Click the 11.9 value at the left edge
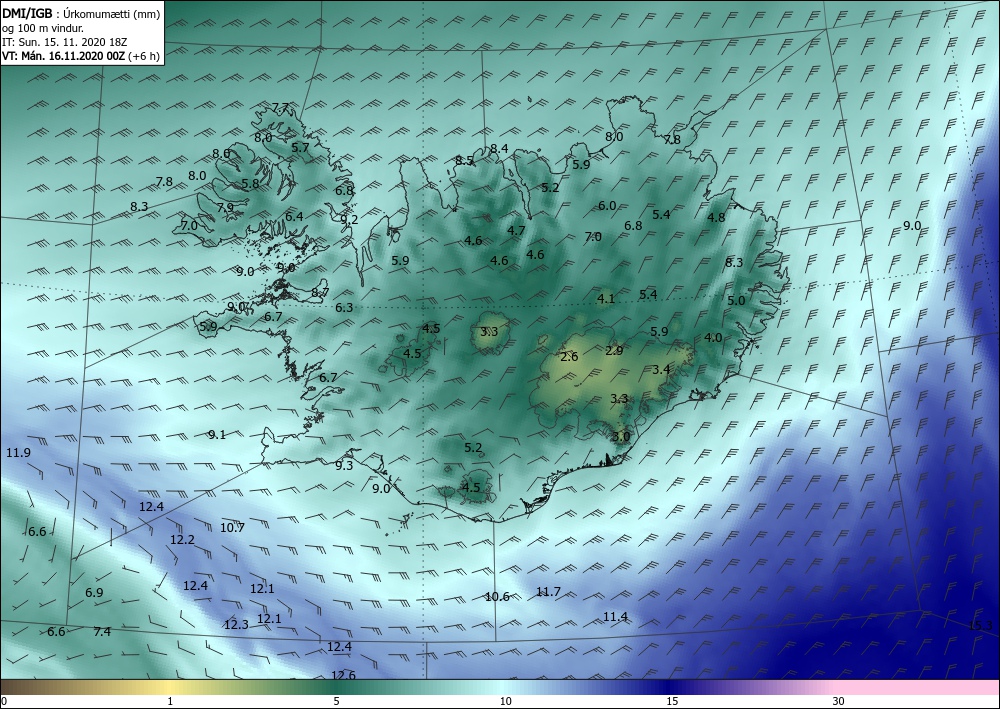The width and height of the screenshot is (1000, 709). [x=18, y=453]
